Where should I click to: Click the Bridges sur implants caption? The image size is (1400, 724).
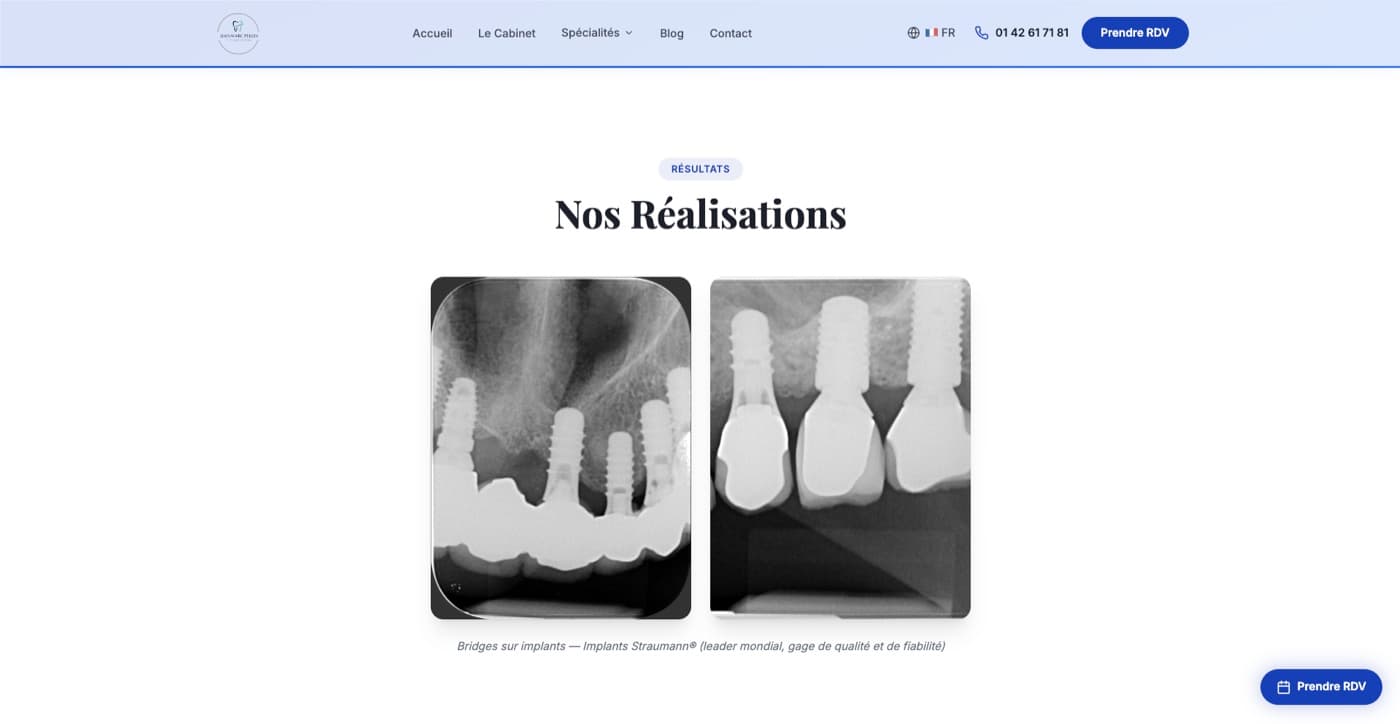700,646
